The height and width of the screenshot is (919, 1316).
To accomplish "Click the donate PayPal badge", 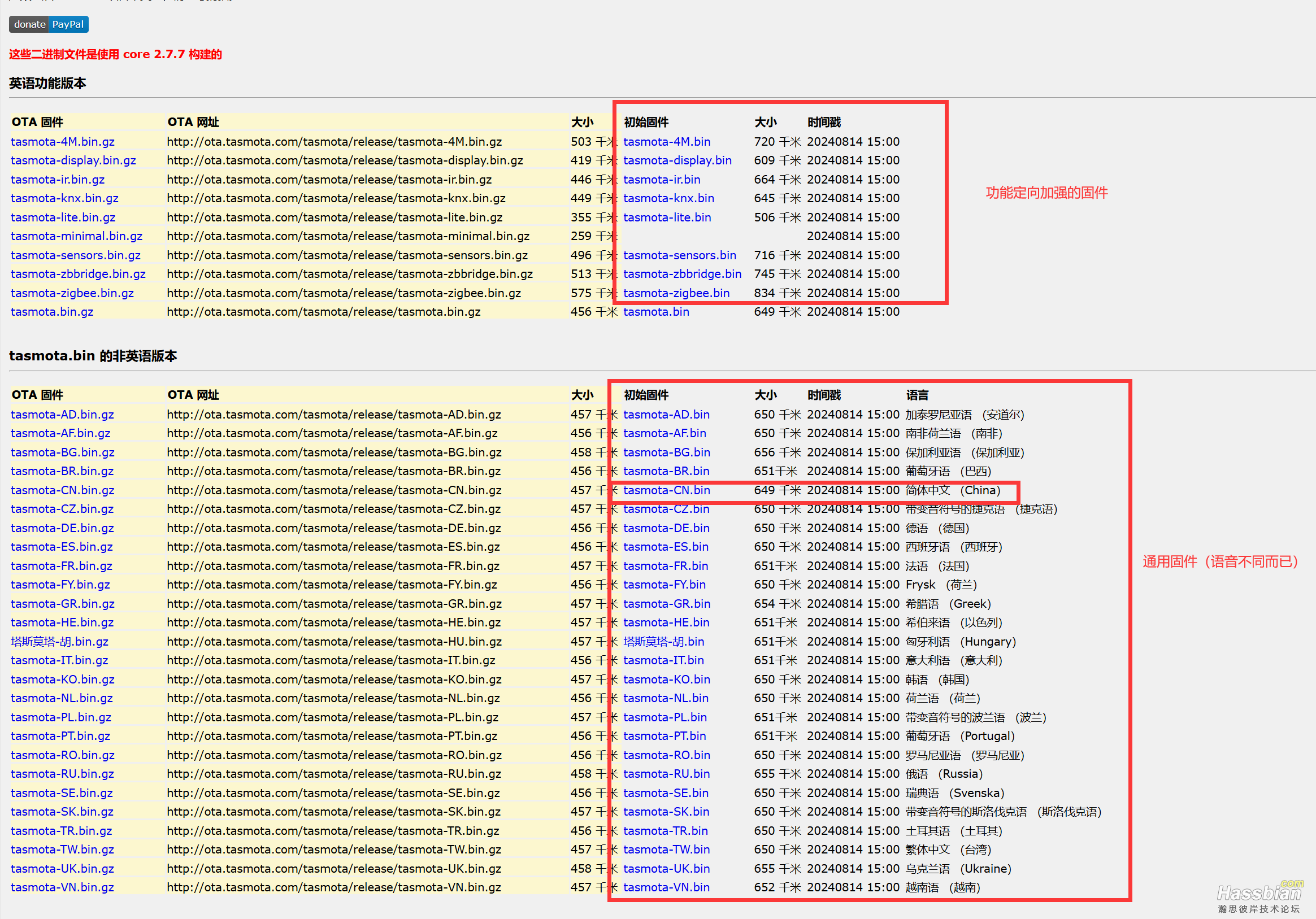I will click(x=49, y=24).
